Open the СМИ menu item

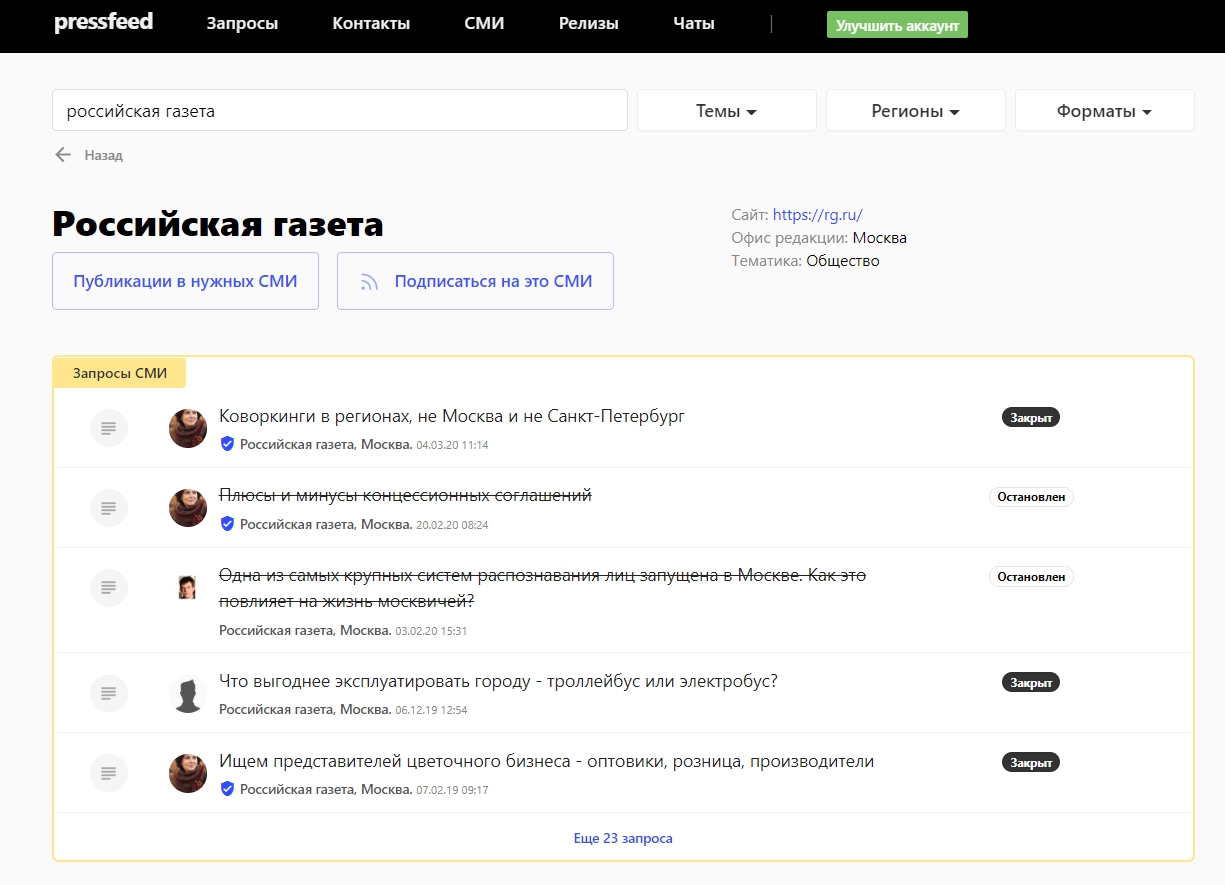pyautogui.click(x=484, y=24)
